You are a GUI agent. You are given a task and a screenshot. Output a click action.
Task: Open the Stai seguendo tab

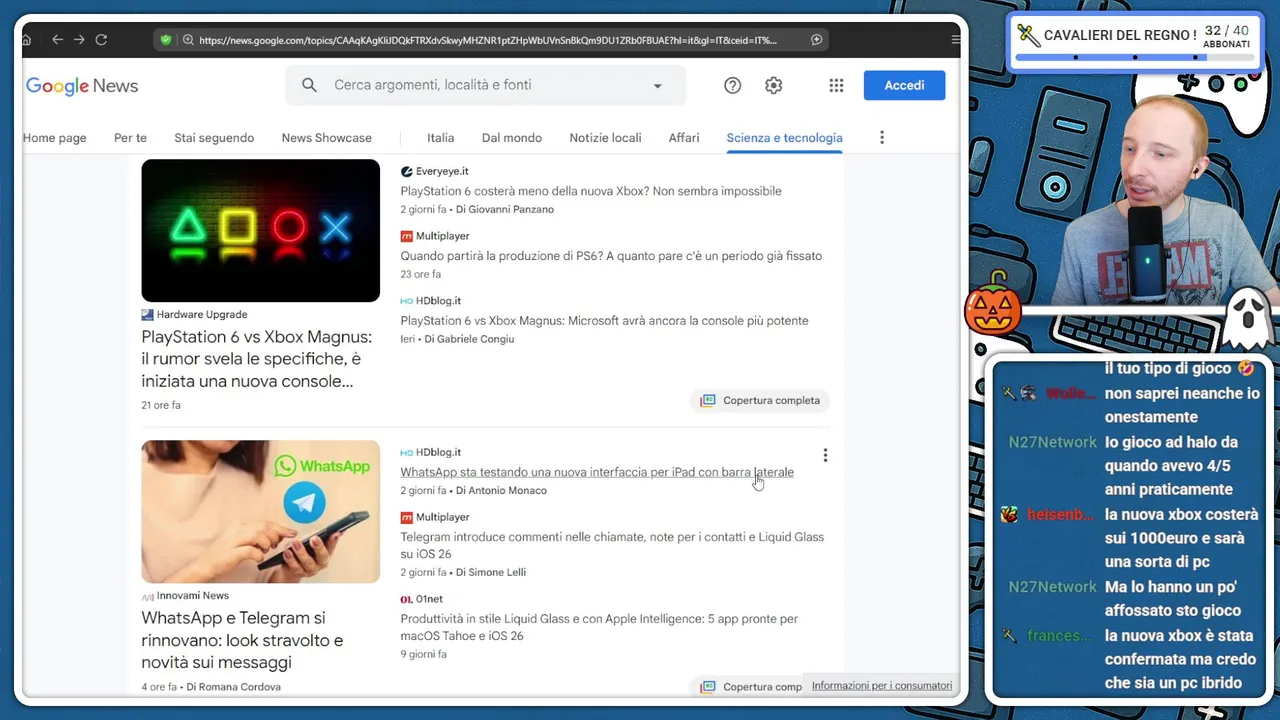pyautogui.click(x=214, y=138)
